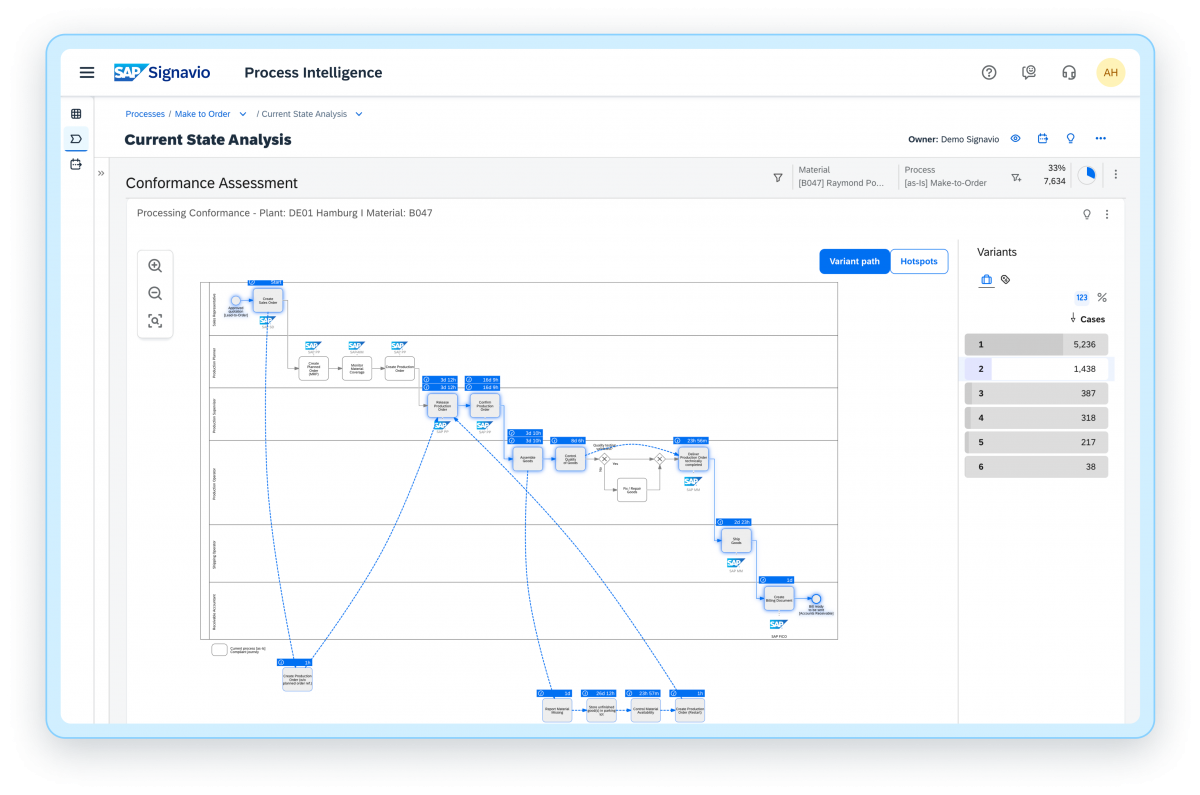Switch to percentage display for variant cases
This screenshot has width=1200, height=795.
click(x=1101, y=297)
